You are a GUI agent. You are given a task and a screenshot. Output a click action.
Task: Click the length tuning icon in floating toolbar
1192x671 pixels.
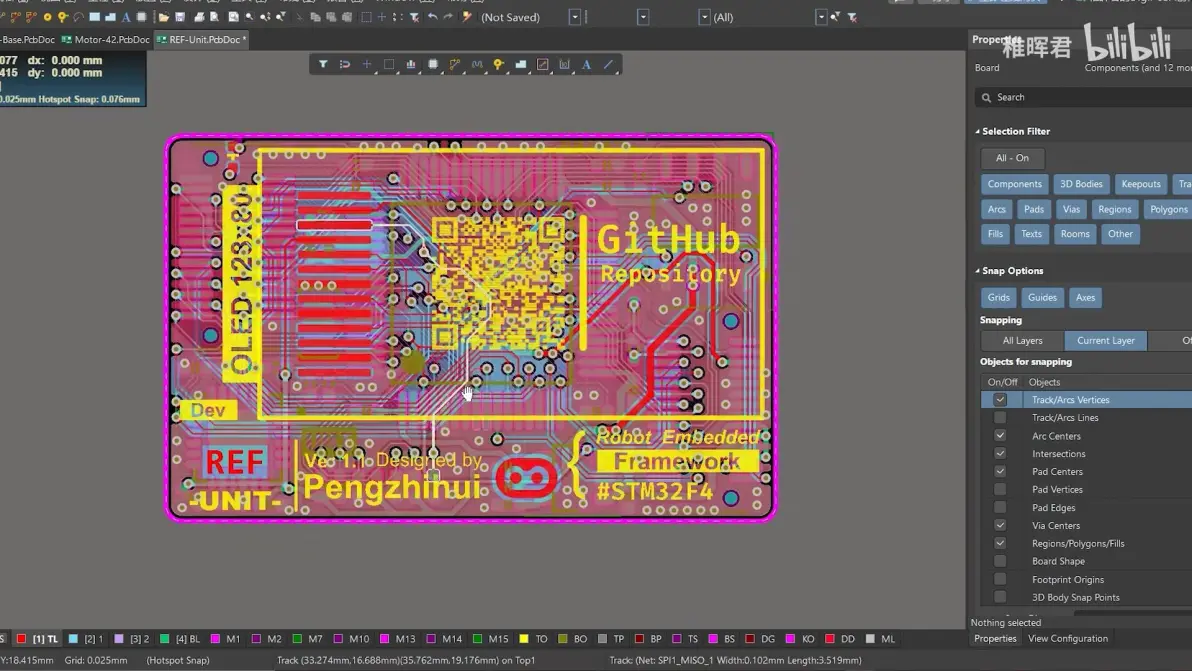pyautogui.click(x=477, y=65)
